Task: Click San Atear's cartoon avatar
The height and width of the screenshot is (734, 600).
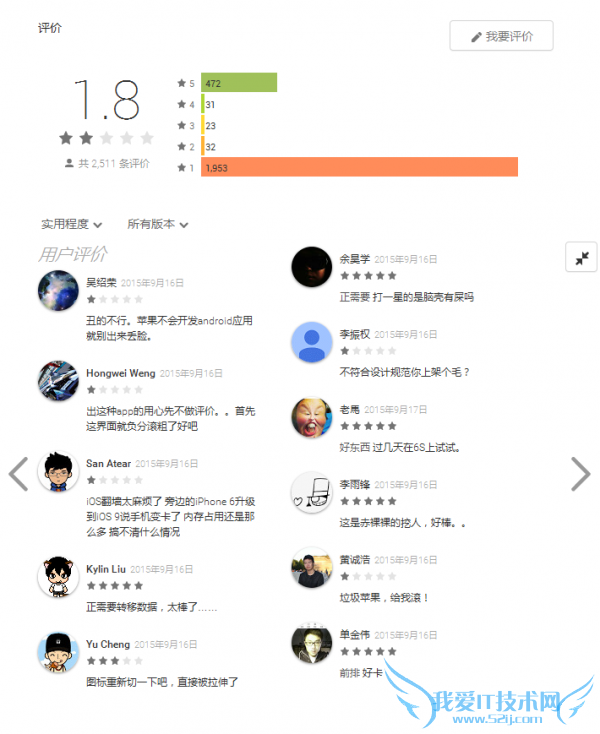Action: point(59,471)
